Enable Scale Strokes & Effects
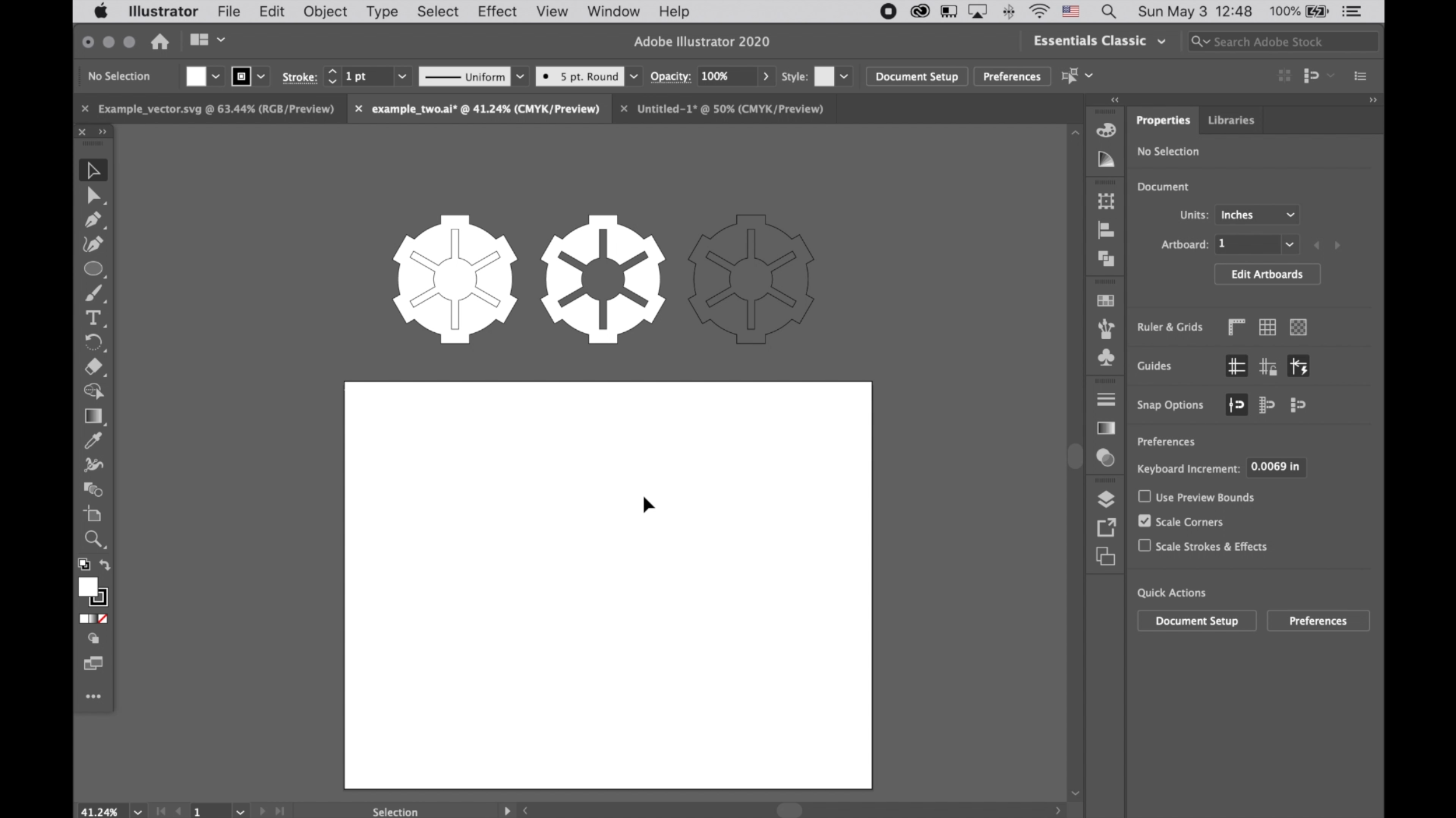Viewport: 1456px width, 818px height. 1144,546
